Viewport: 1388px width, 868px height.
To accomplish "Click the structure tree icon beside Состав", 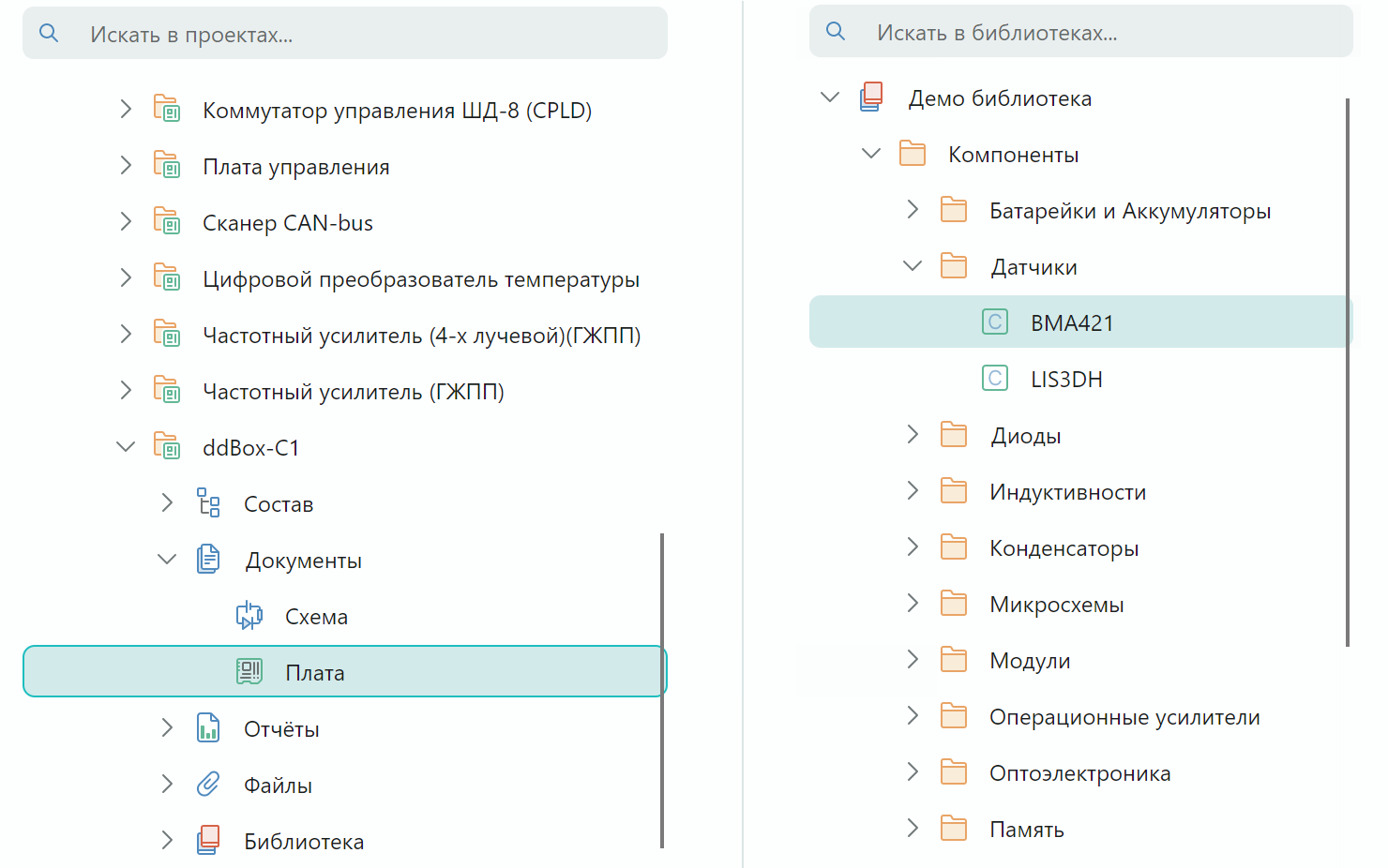I will 208,503.
